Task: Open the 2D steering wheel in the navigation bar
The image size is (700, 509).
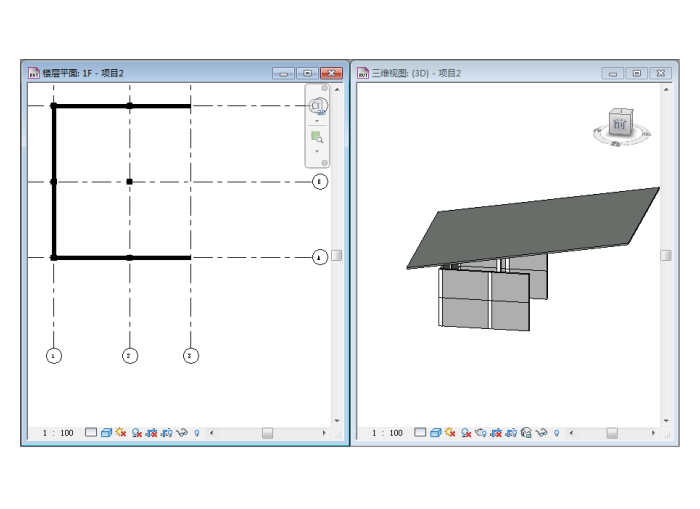Action: 317,105
